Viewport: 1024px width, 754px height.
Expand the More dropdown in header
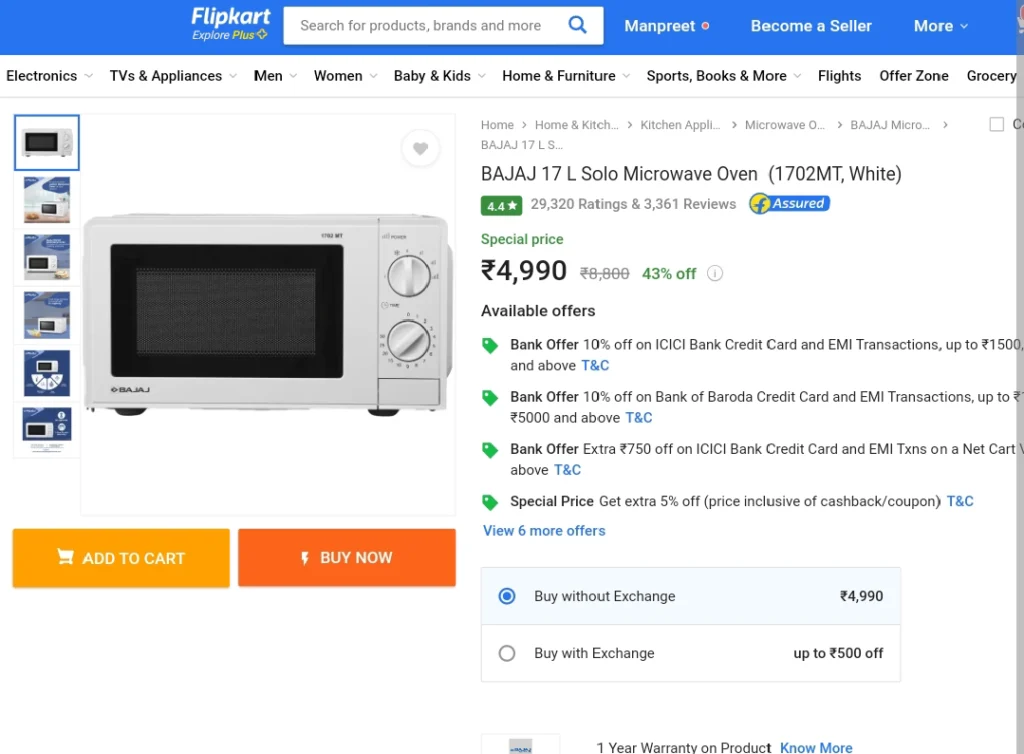click(x=940, y=26)
